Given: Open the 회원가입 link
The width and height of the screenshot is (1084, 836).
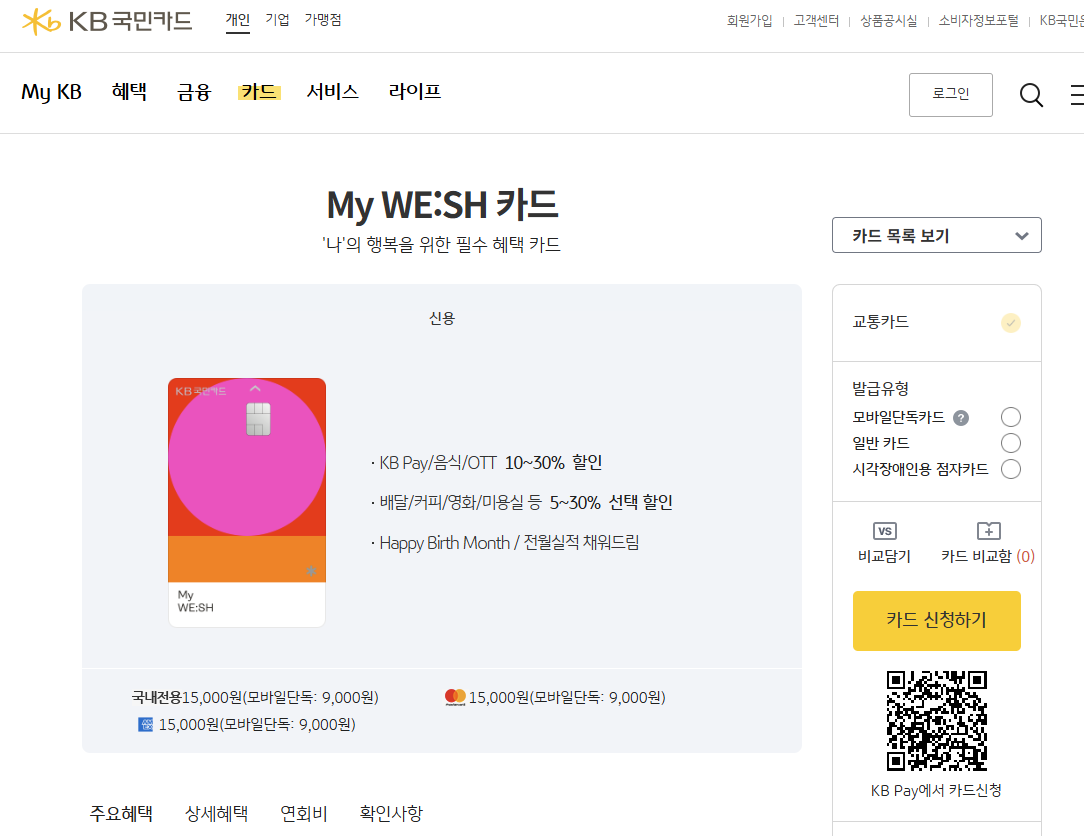Looking at the screenshot, I should point(749,21).
